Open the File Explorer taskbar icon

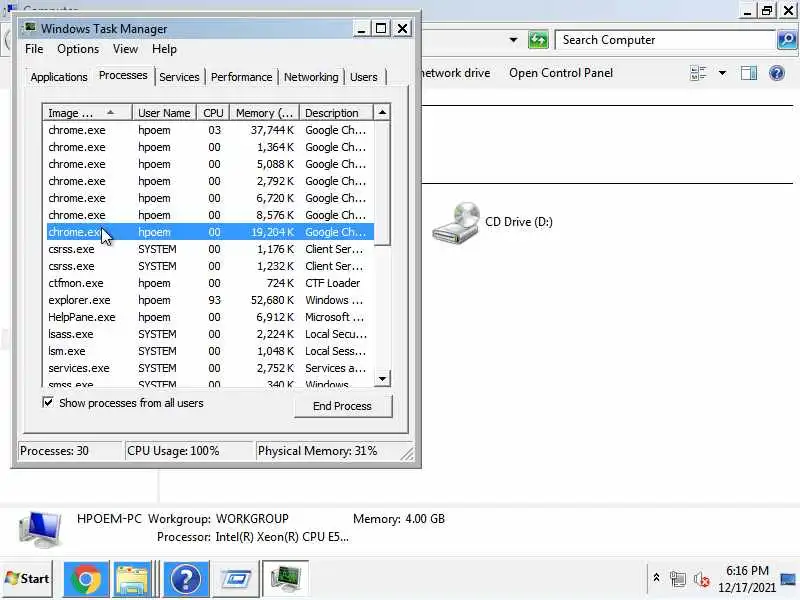pyautogui.click(x=132, y=579)
